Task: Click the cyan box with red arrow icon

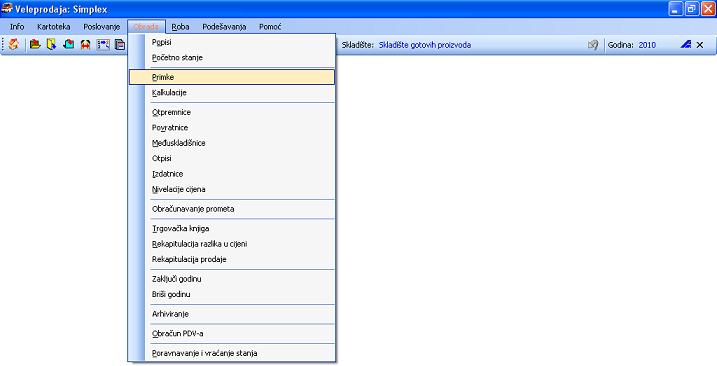Action: [69, 44]
